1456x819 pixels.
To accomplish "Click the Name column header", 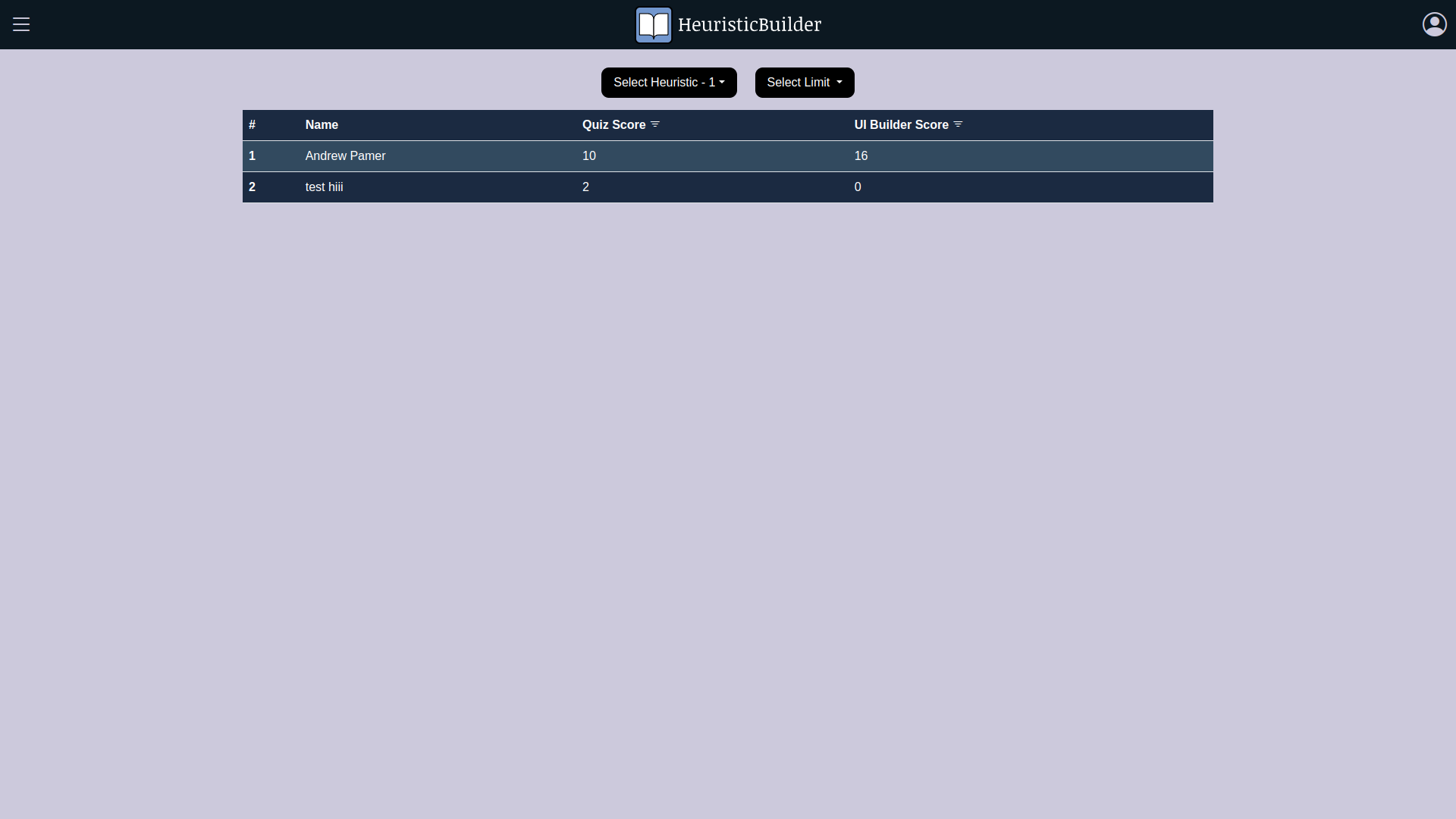I will (322, 125).
